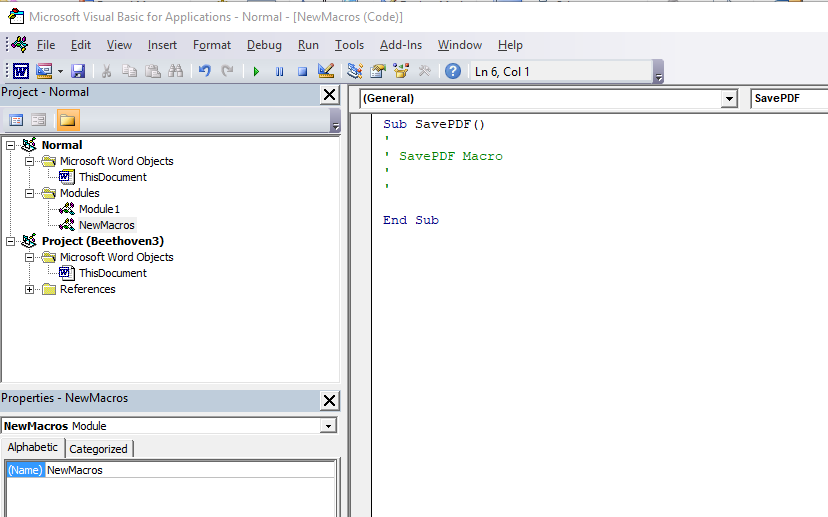Image resolution: width=828 pixels, height=517 pixels.
Task: Save Normal with the floppy disk icon
Action: [x=78, y=71]
